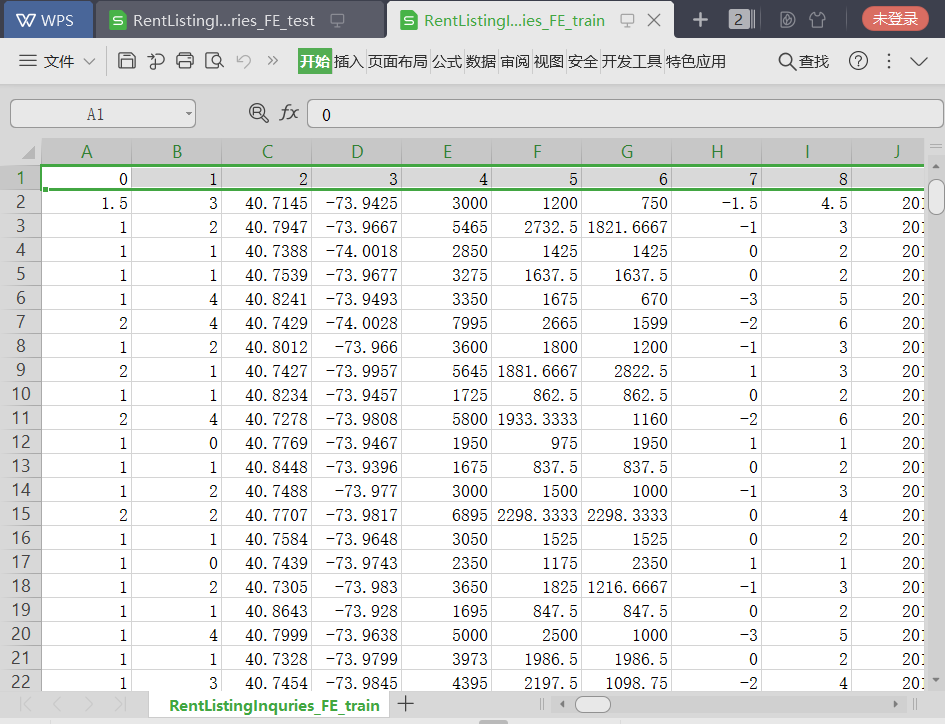This screenshot has width=945, height=724.
Task: Click cell with value -74.0018
Action: [x=357, y=251]
